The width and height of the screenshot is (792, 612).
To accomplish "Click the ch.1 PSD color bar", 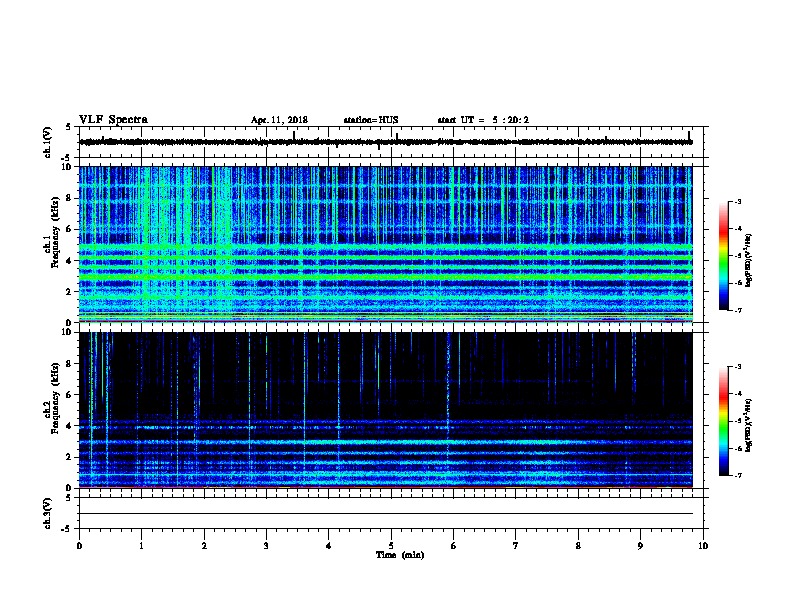I will (x=723, y=256).
